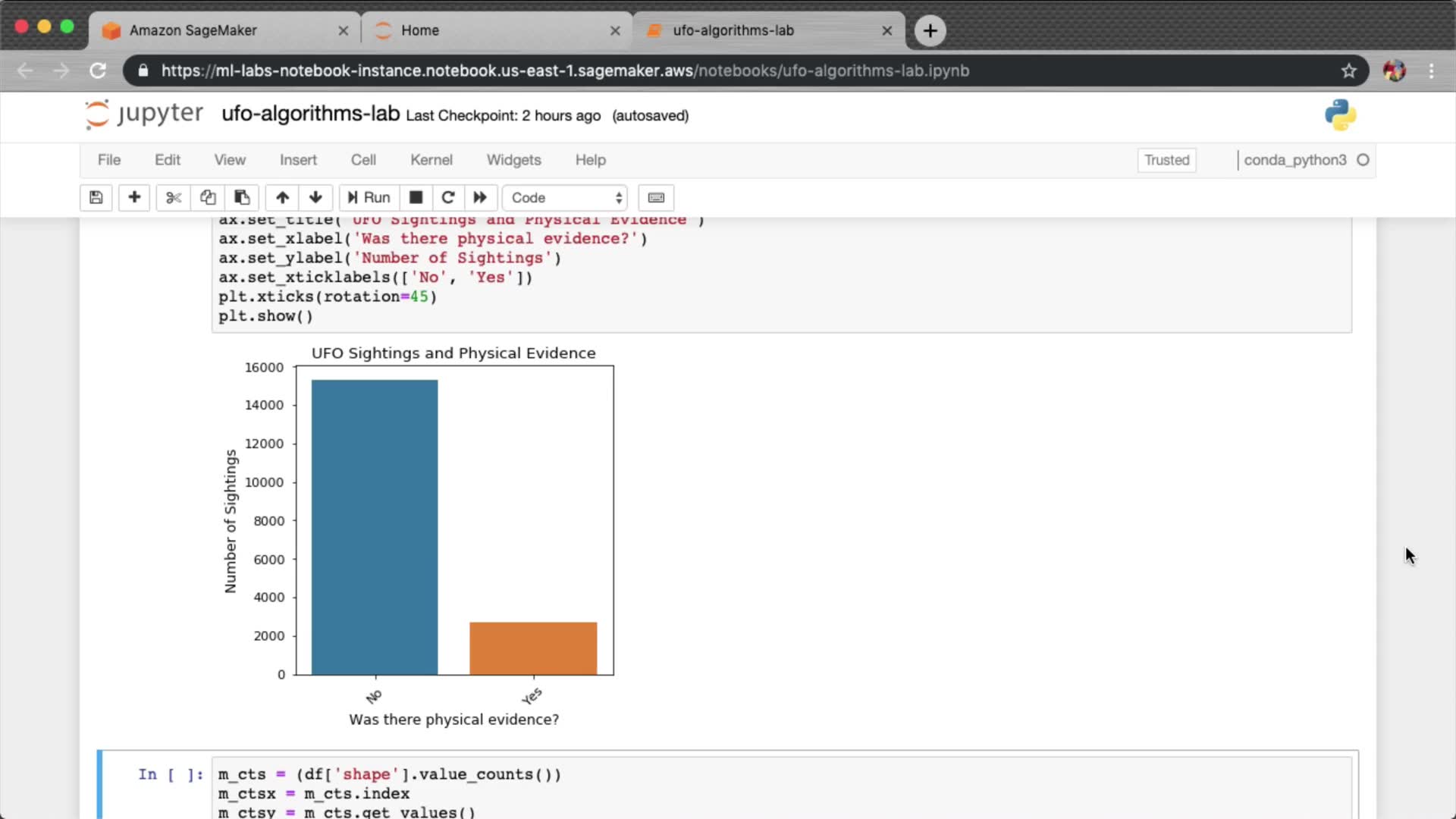Open the Widgets menu

tap(513, 160)
